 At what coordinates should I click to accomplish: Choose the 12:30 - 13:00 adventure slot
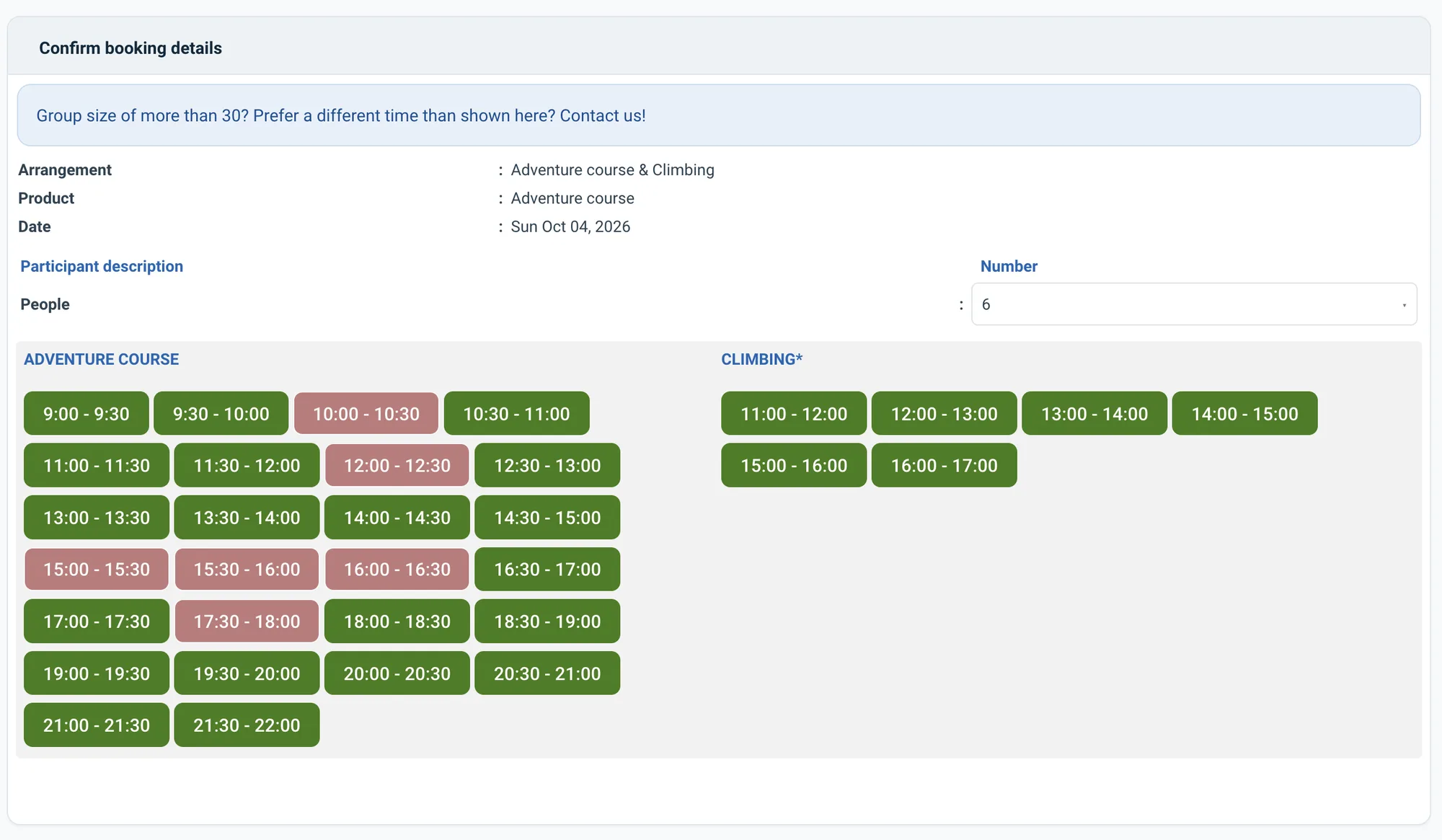coord(547,466)
